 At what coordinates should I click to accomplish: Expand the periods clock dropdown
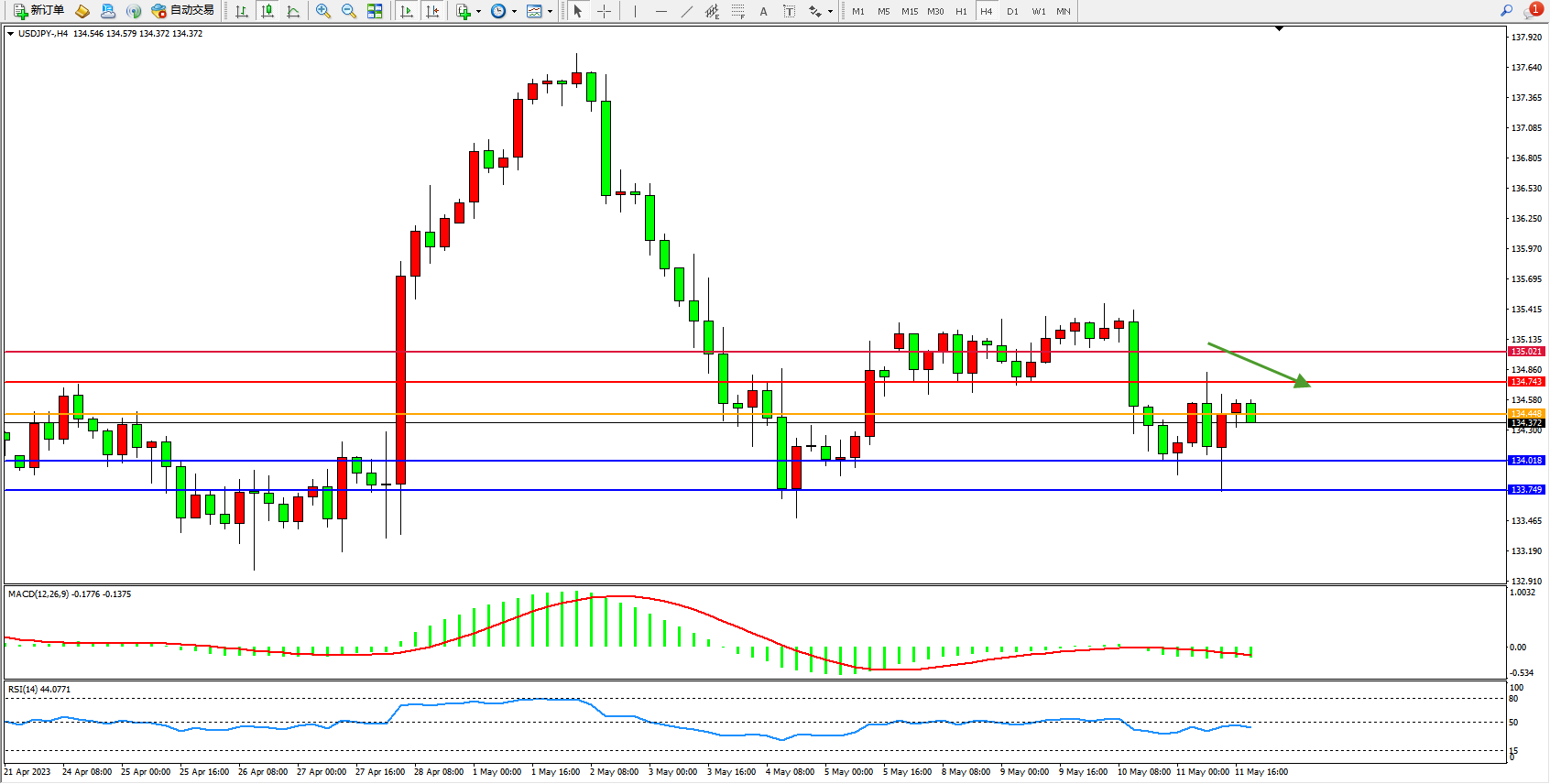(x=514, y=12)
